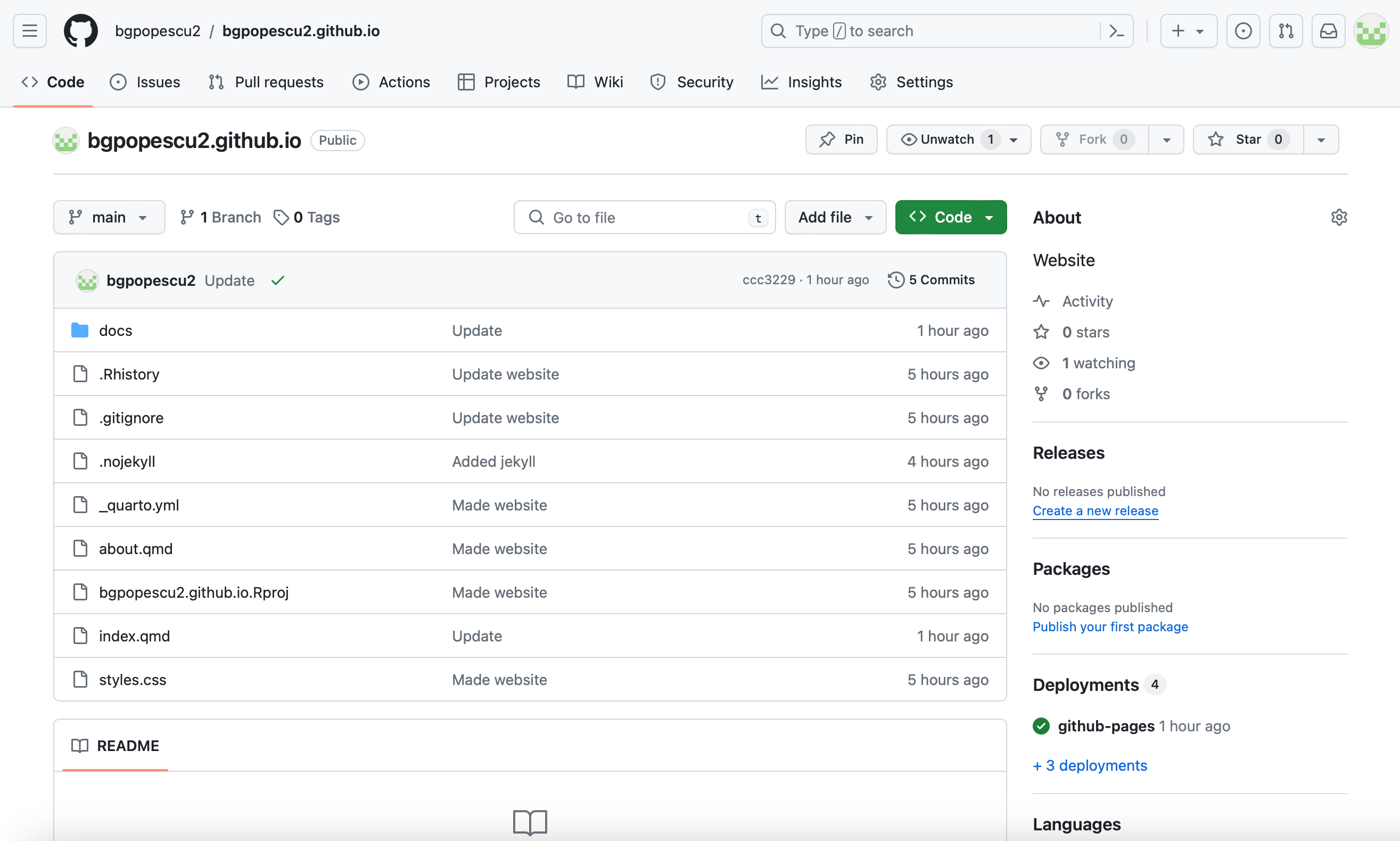This screenshot has width=1400, height=841.
Task: Click the About settings gear icon
Action: [1339, 217]
